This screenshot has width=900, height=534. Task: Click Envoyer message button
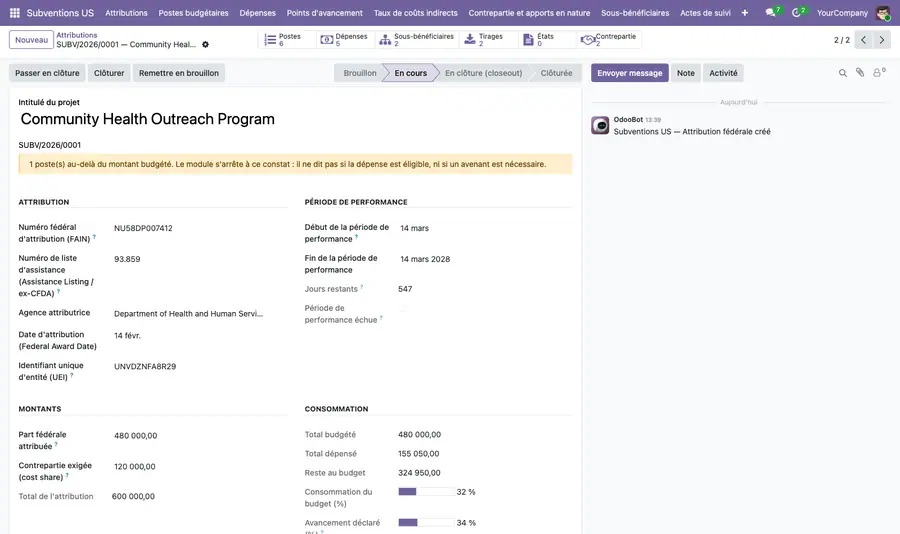point(630,73)
